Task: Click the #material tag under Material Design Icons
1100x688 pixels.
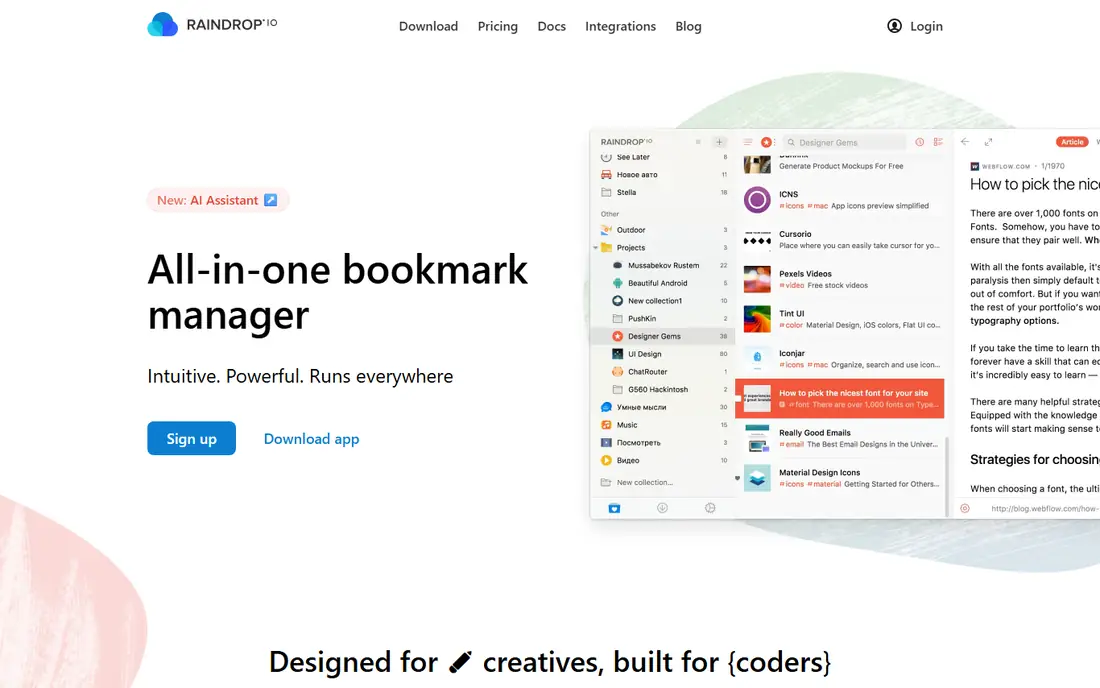Action: click(x=824, y=484)
